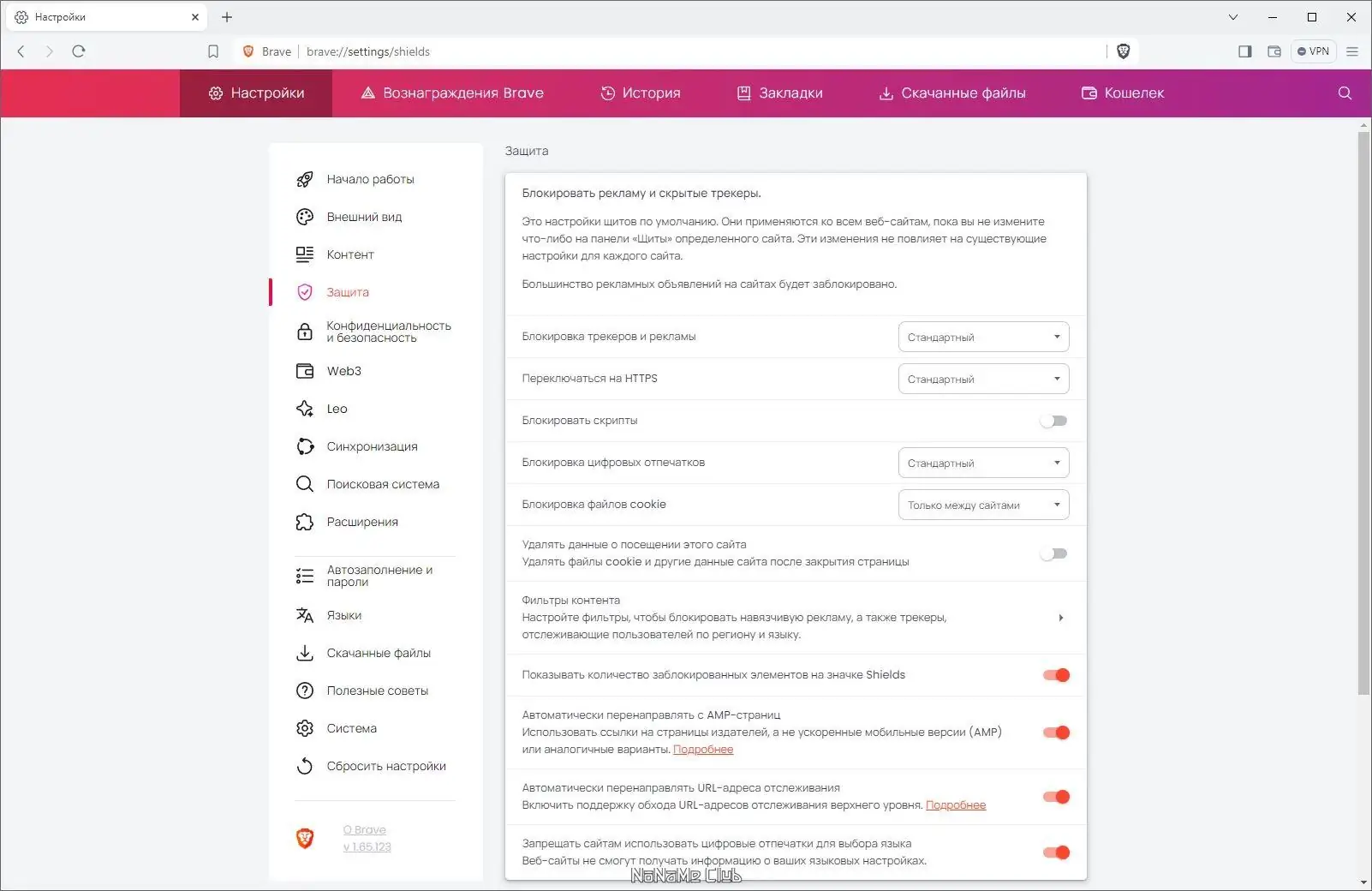This screenshot has width=1372, height=891.
Task: Switch to Скачанные файлы top tab
Action: (x=952, y=93)
